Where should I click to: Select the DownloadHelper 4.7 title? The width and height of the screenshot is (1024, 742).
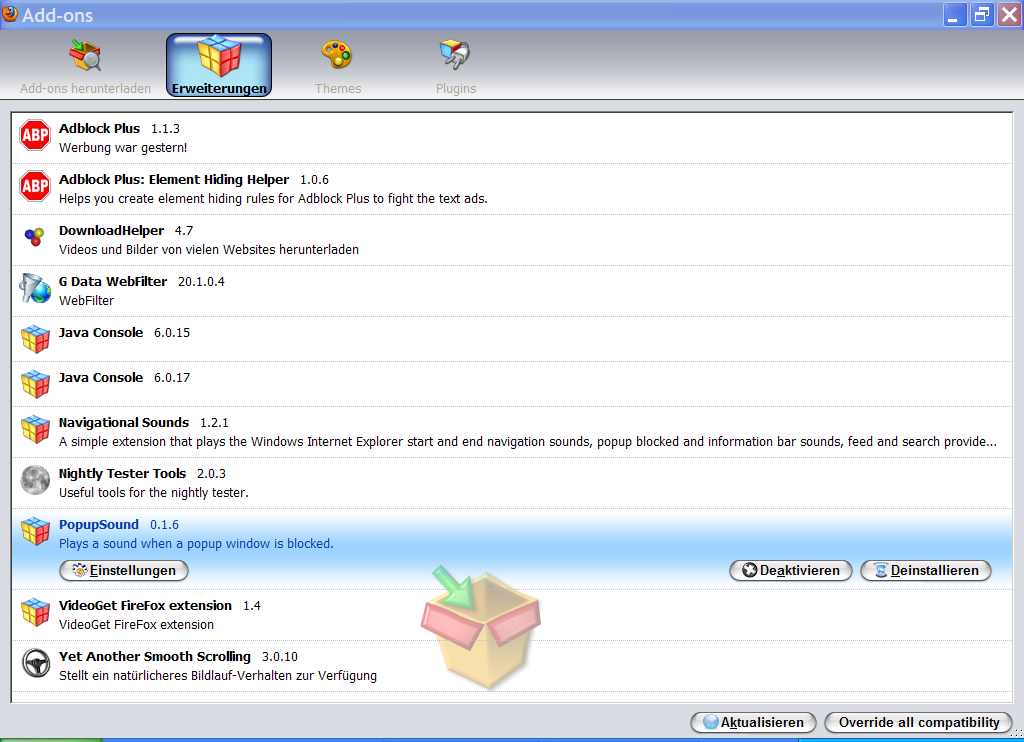[x=111, y=231]
